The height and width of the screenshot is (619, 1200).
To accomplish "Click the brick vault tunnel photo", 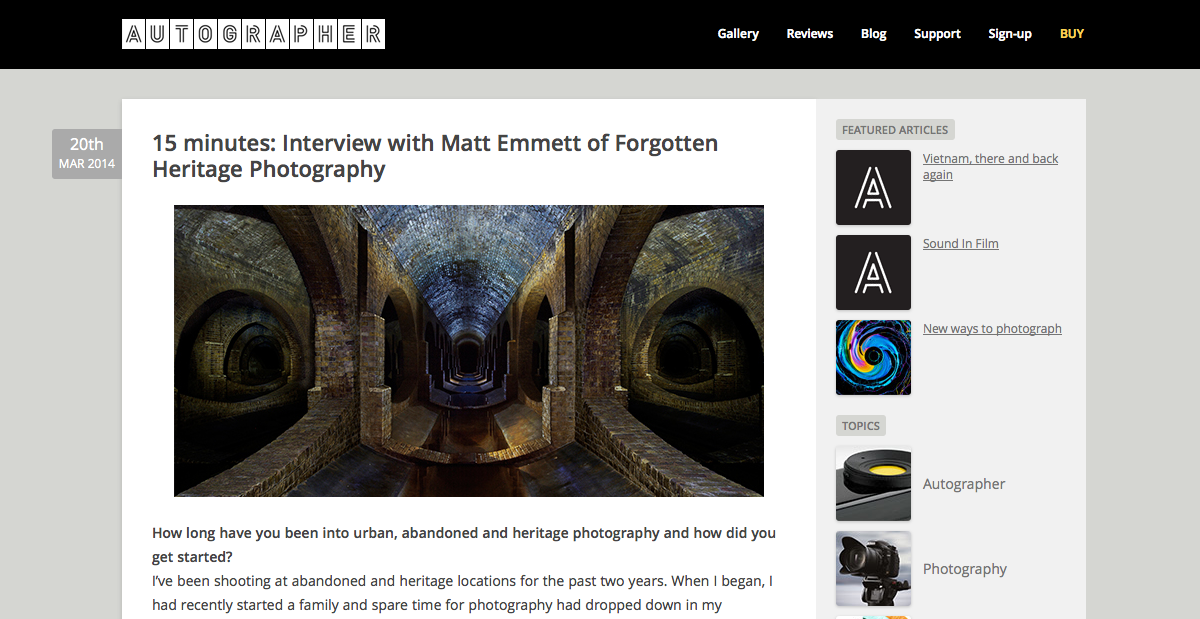I will [469, 351].
